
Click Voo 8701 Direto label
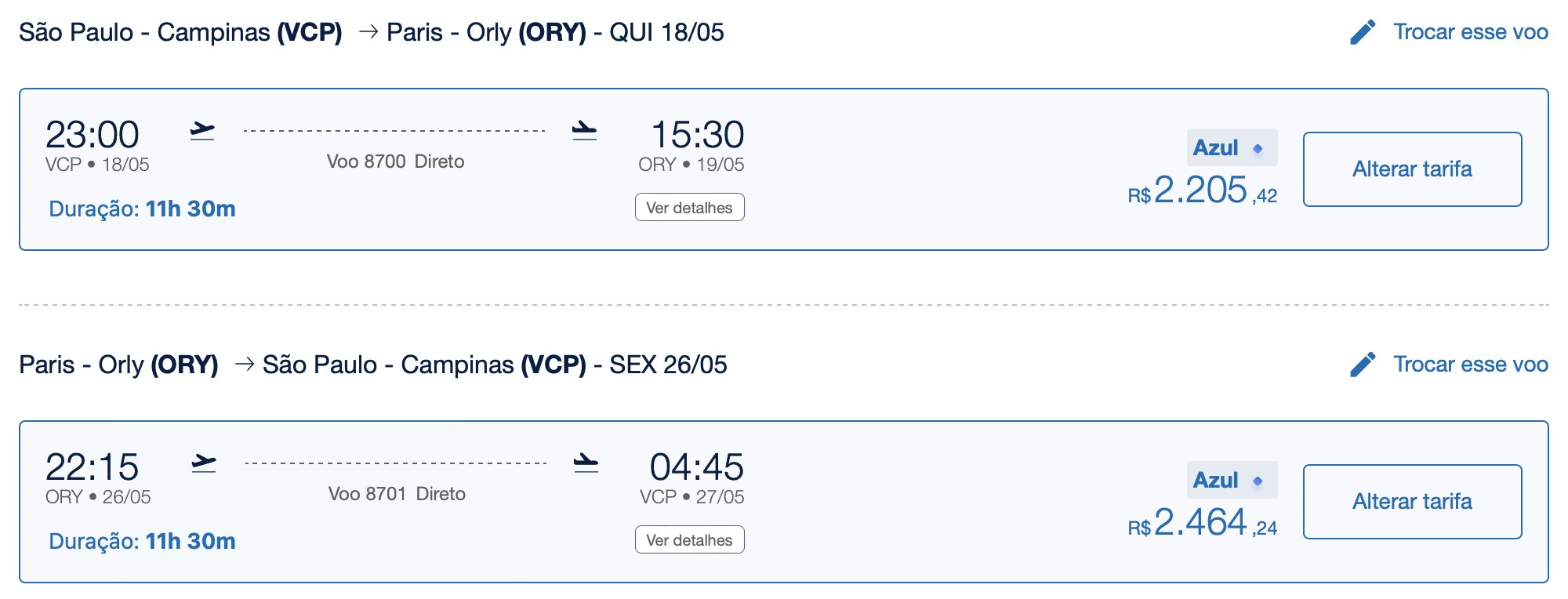(x=397, y=494)
